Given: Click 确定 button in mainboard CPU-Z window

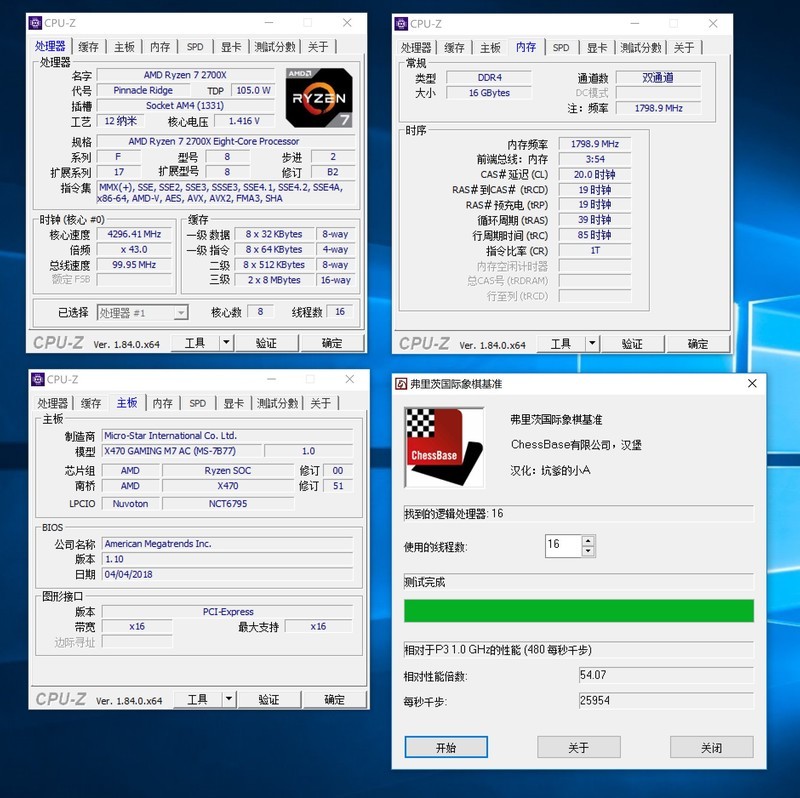Looking at the screenshot, I should (335, 699).
